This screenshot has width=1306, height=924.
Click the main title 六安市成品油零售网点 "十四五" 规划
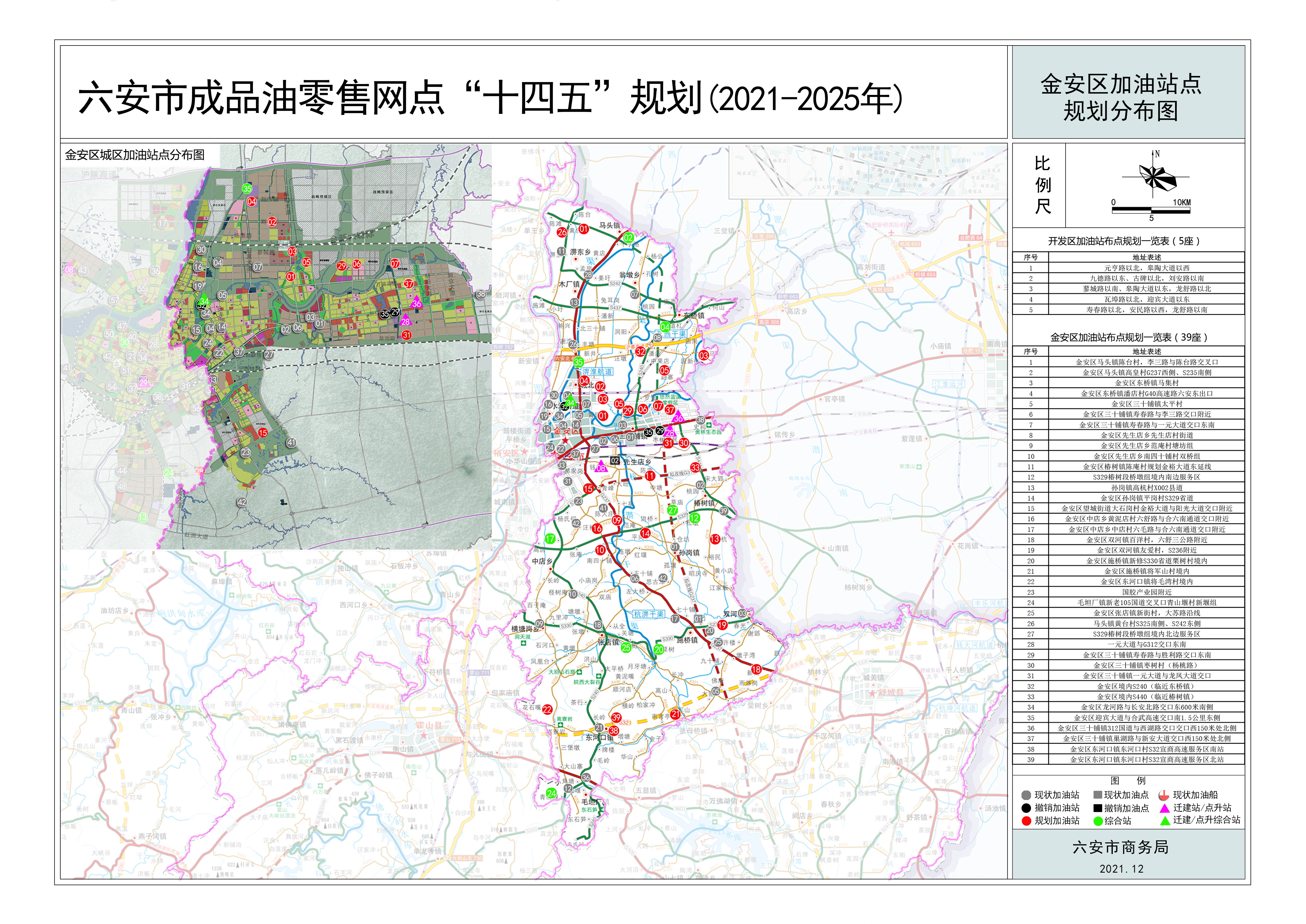coord(491,98)
